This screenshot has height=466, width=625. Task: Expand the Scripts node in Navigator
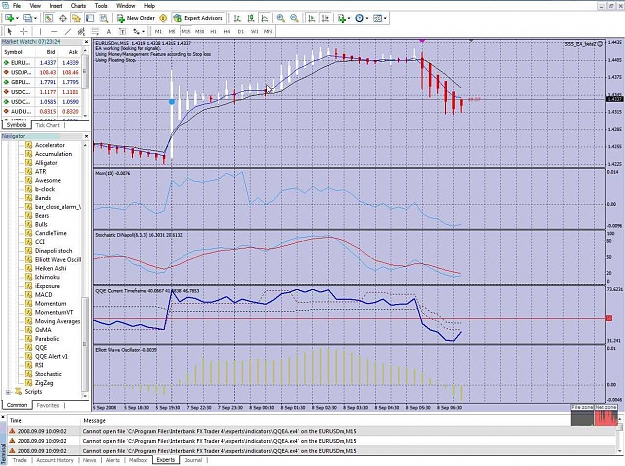pyautogui.click(x=8, y=392)
